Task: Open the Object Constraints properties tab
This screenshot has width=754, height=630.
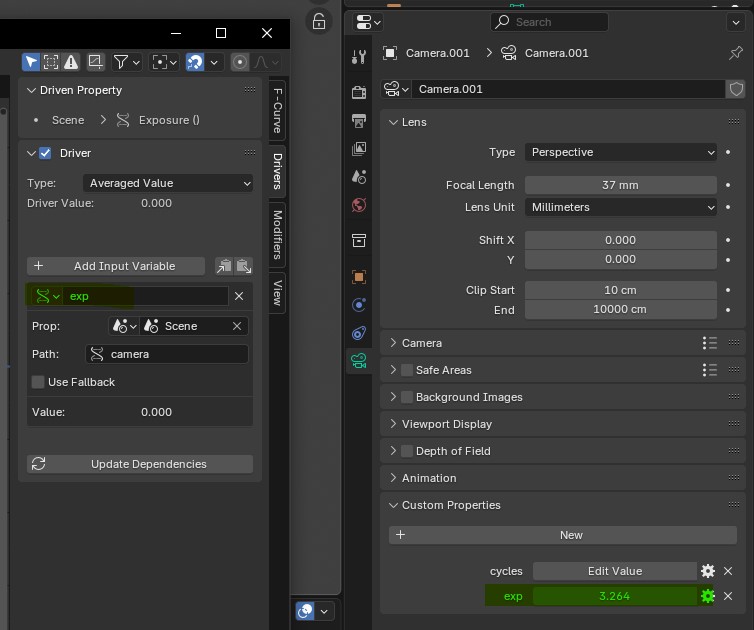Action: click(359, 333)
